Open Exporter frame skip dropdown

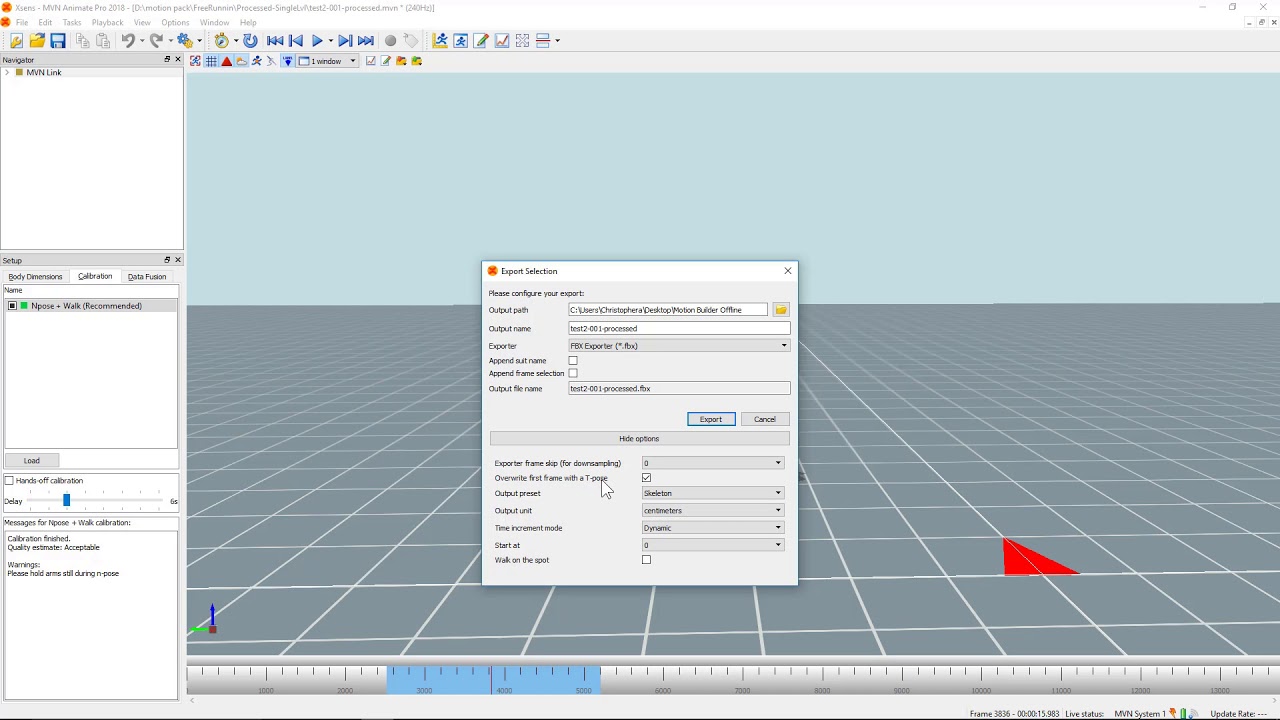click(x=713, y=463)
